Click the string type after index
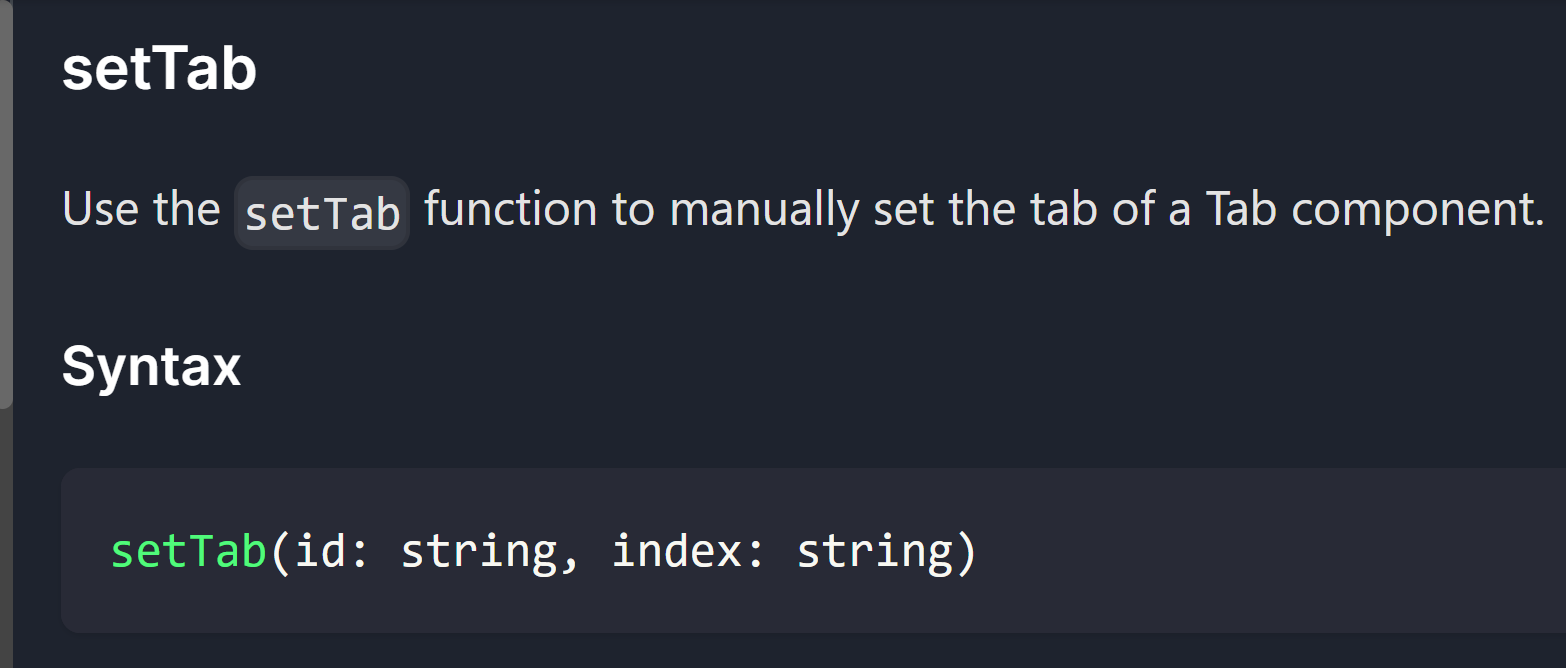This screenshot has width=1566, height=668. pyautogui.click(x=875, y=553)
